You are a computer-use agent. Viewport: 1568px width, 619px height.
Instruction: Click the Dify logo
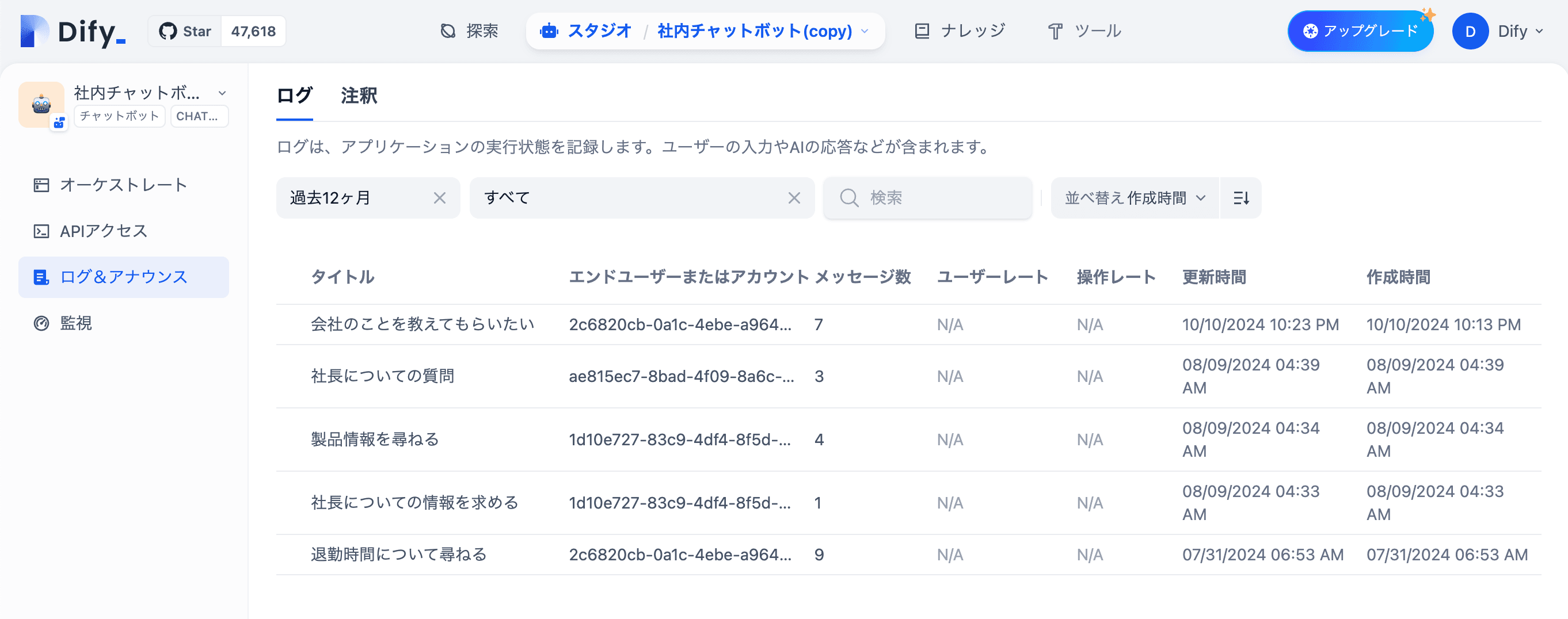pos(73,31)
